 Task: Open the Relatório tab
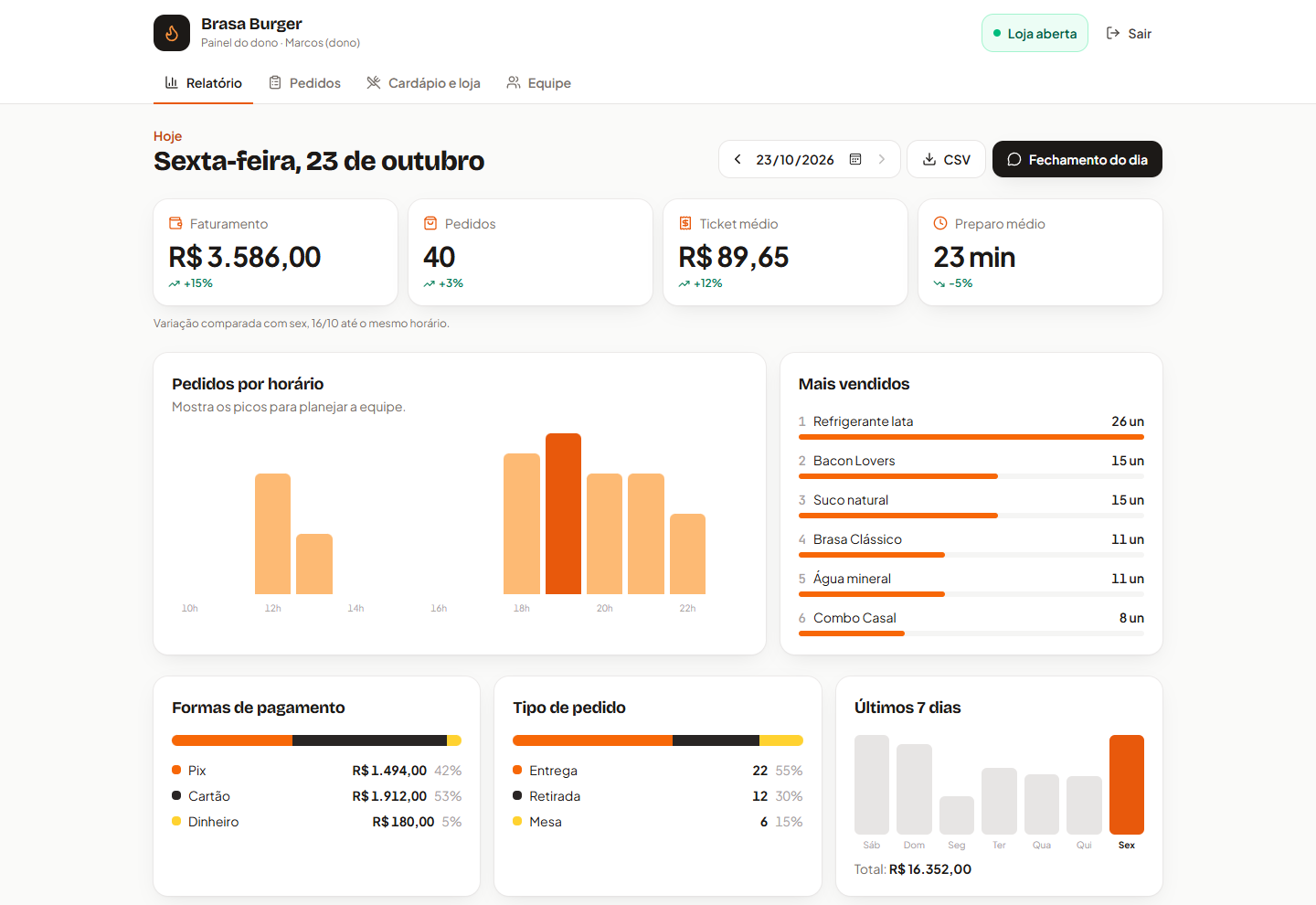pyautogui.click(x=203, y=83)
